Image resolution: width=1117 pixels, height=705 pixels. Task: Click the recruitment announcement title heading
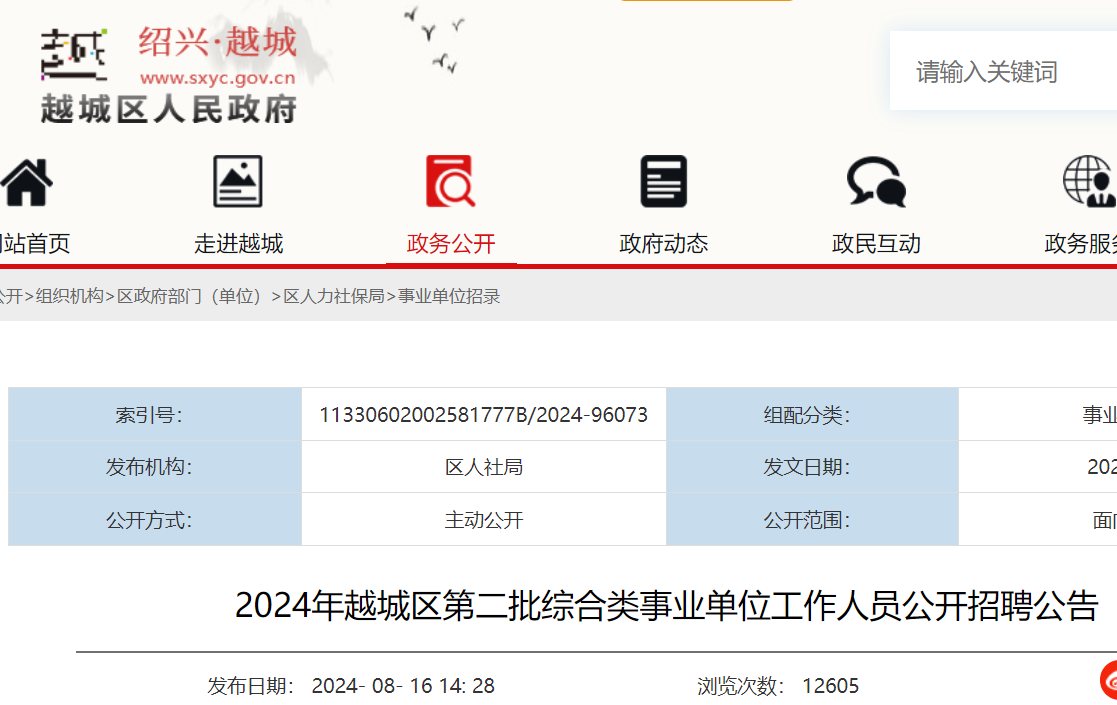click(x=666, y=606)
